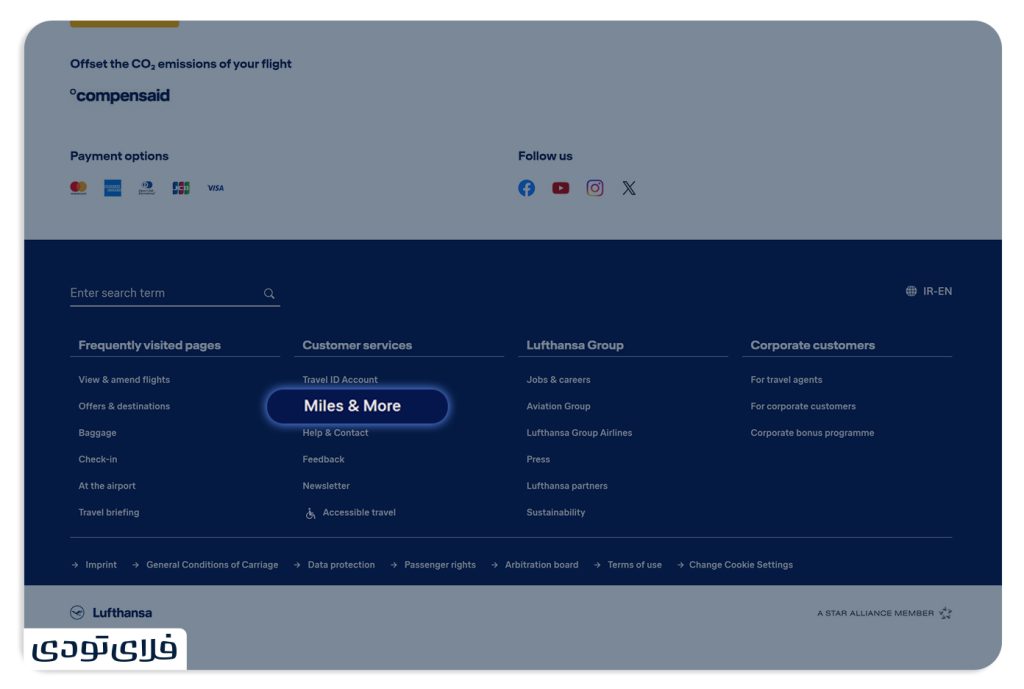
Task: Open the highlighted Miles & More link
Action: (x=353, y=406)
